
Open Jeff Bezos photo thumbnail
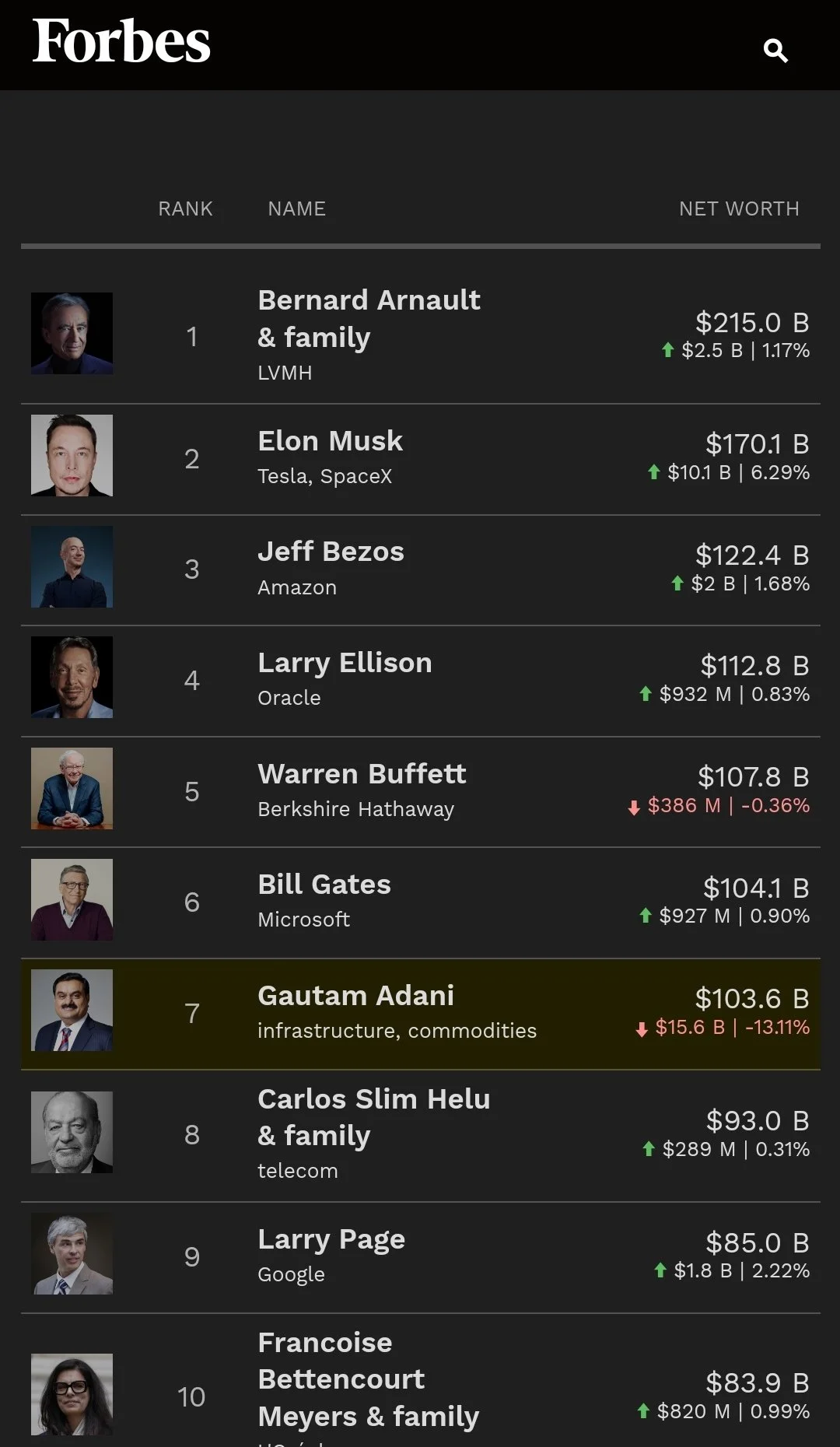[72, 566]
